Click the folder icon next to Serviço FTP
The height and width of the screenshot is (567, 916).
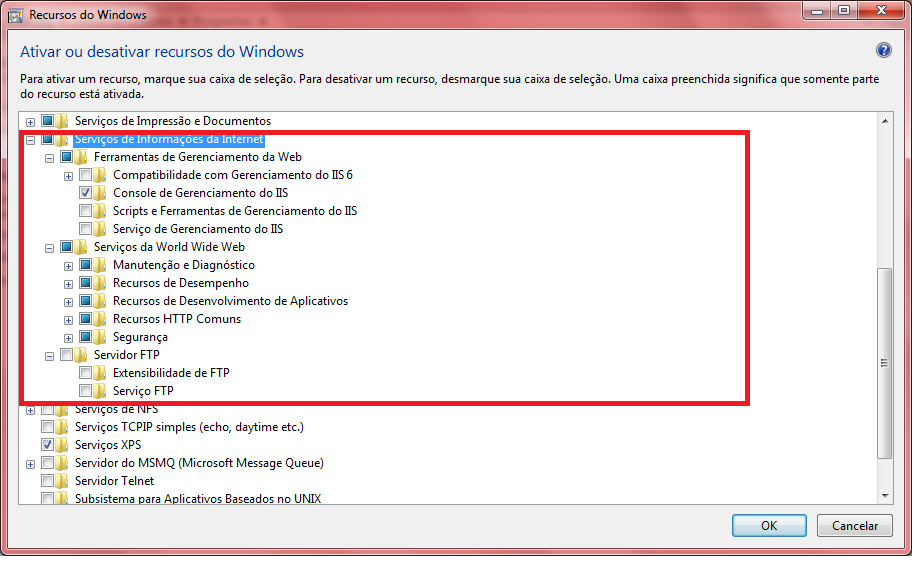coord(101,391)
